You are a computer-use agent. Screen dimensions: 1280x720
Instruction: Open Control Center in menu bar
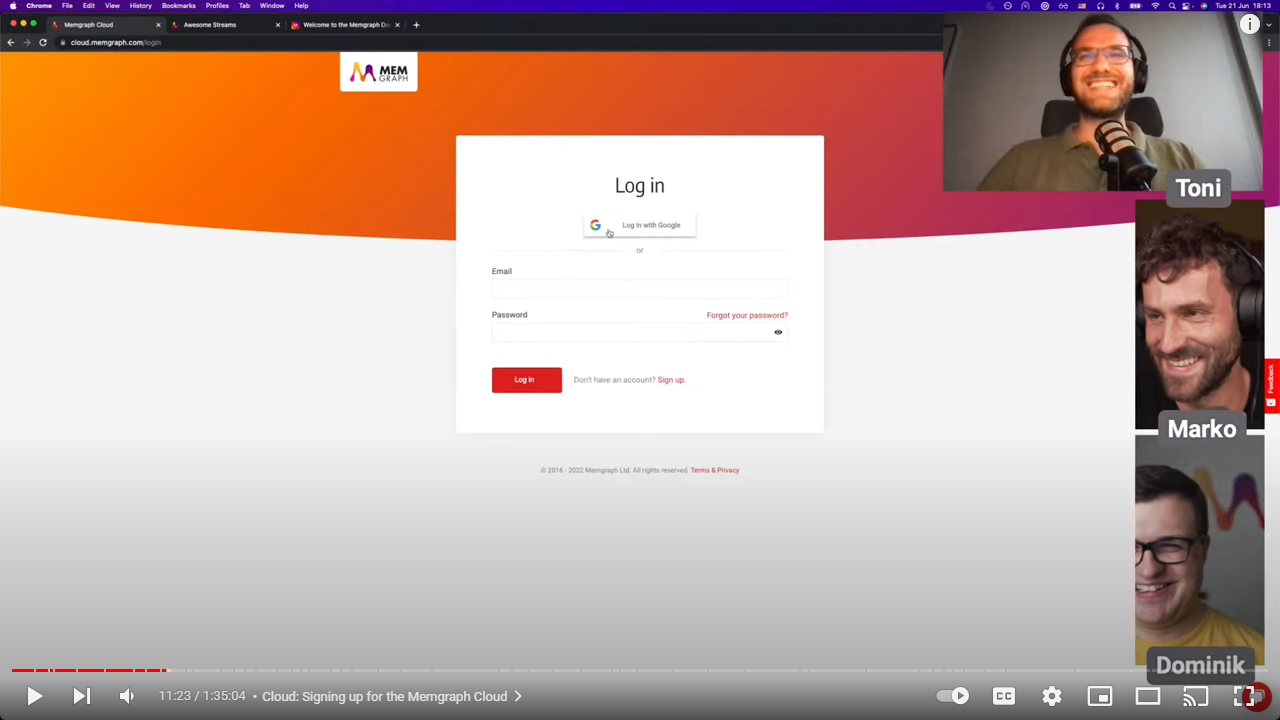pyautogui.click(x=1187, y=6)
